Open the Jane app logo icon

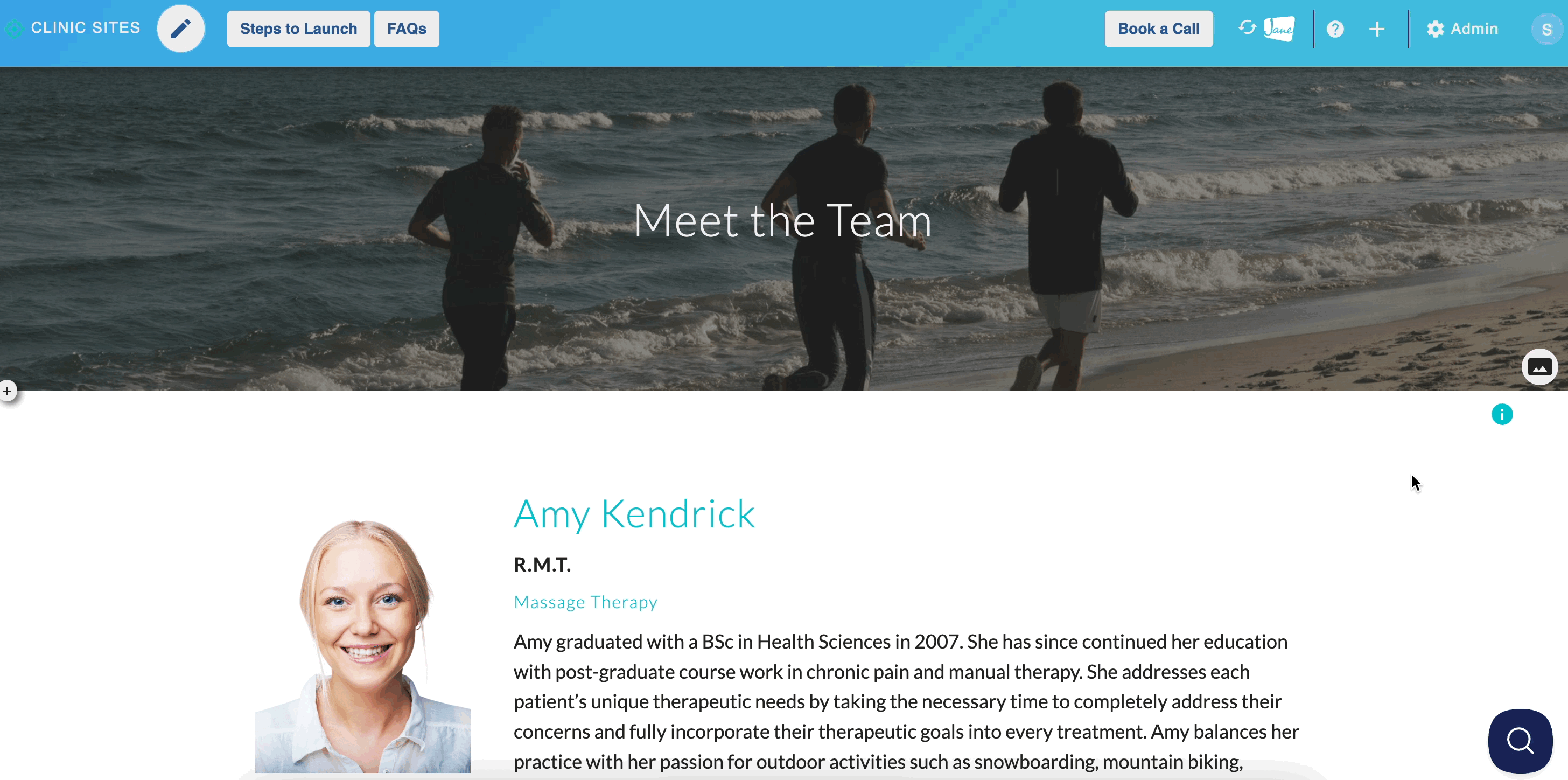(x=1279, y=29)
